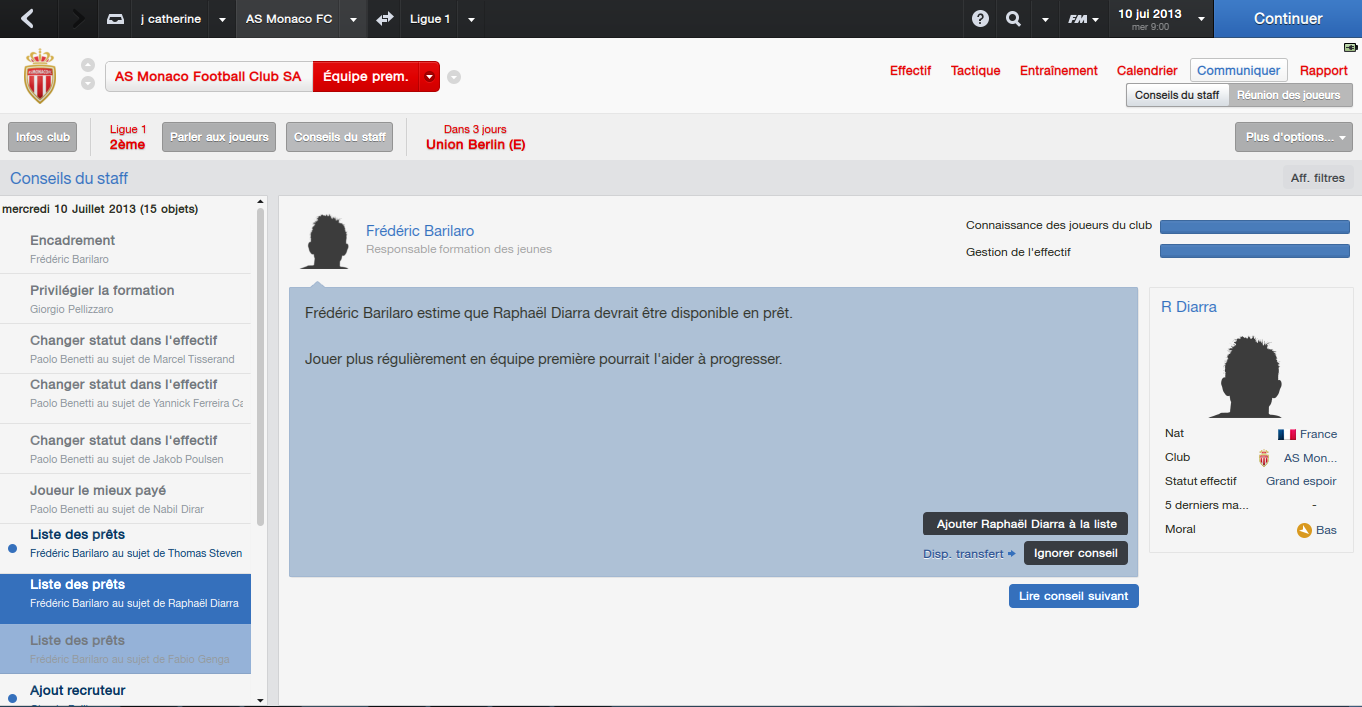Image resolution: width=1362 pixels, height=707 pixels.
Task: Switch to Conseils du staff toggle
Action: point(1177,95)
